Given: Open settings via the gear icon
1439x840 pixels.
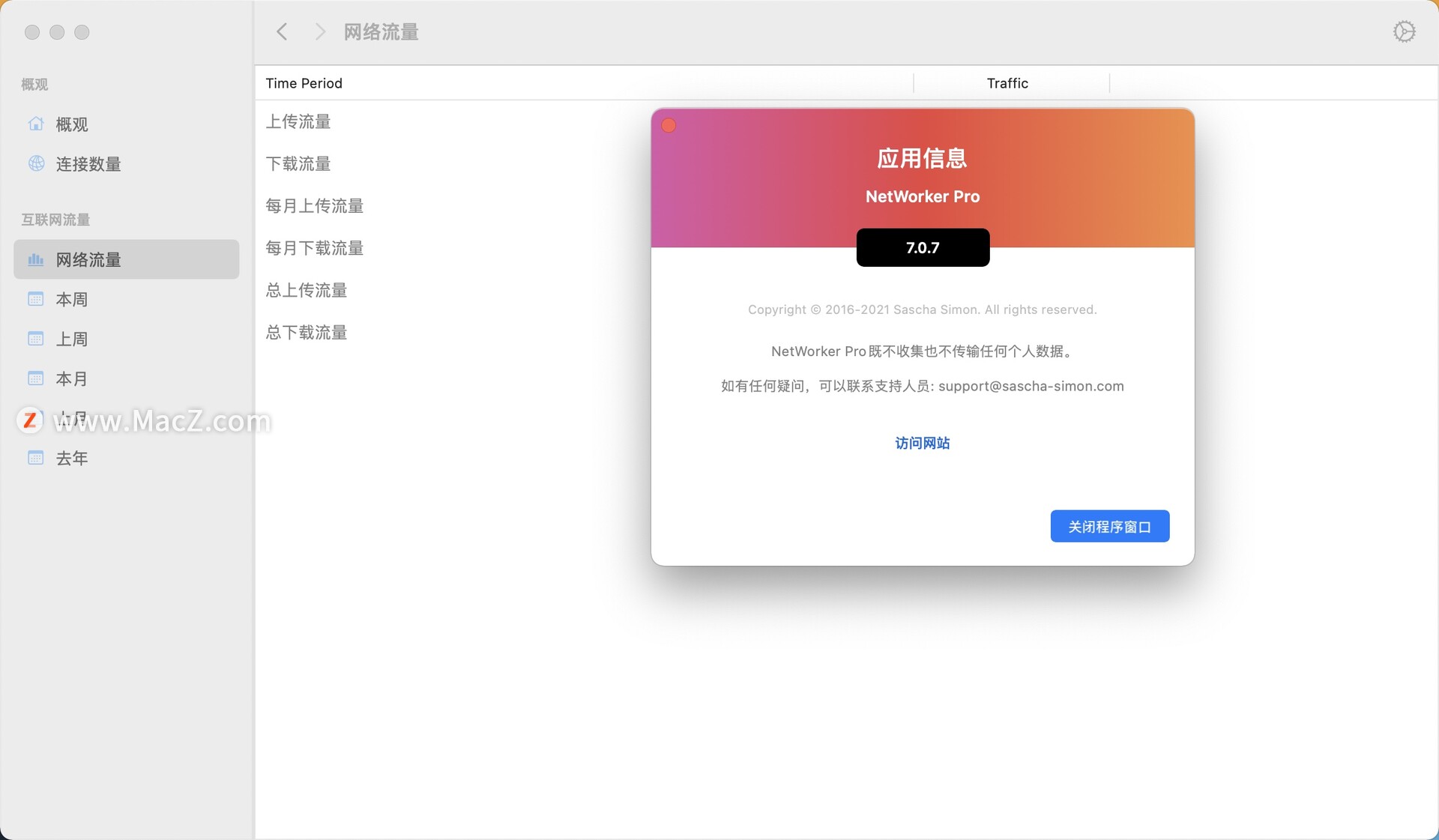Looking at the screenshot, I should 1404,31.
